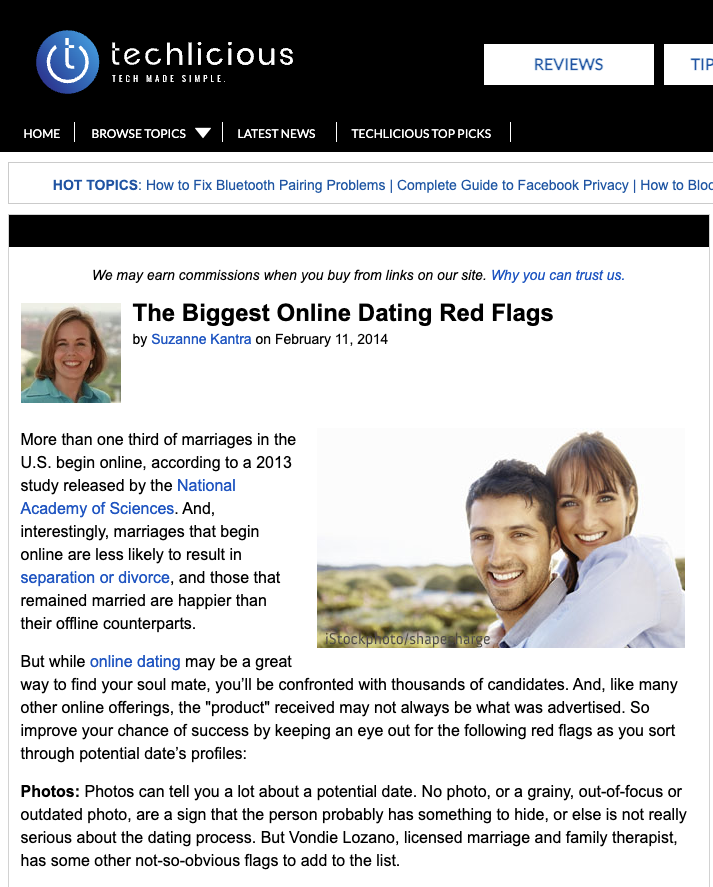The width and height of the screenshot is (713, 887).
Task: Open National Academy of Sciences link
Action: [128, 497]
